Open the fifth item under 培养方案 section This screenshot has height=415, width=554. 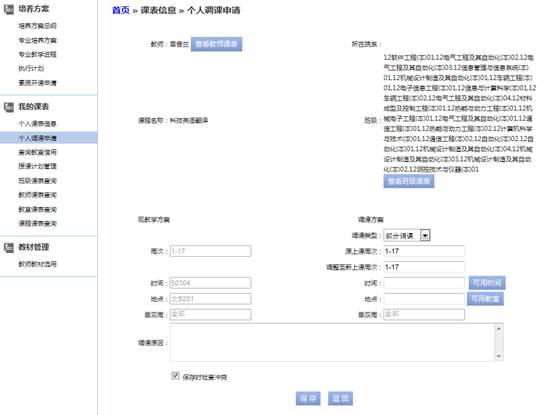point(37,83)
